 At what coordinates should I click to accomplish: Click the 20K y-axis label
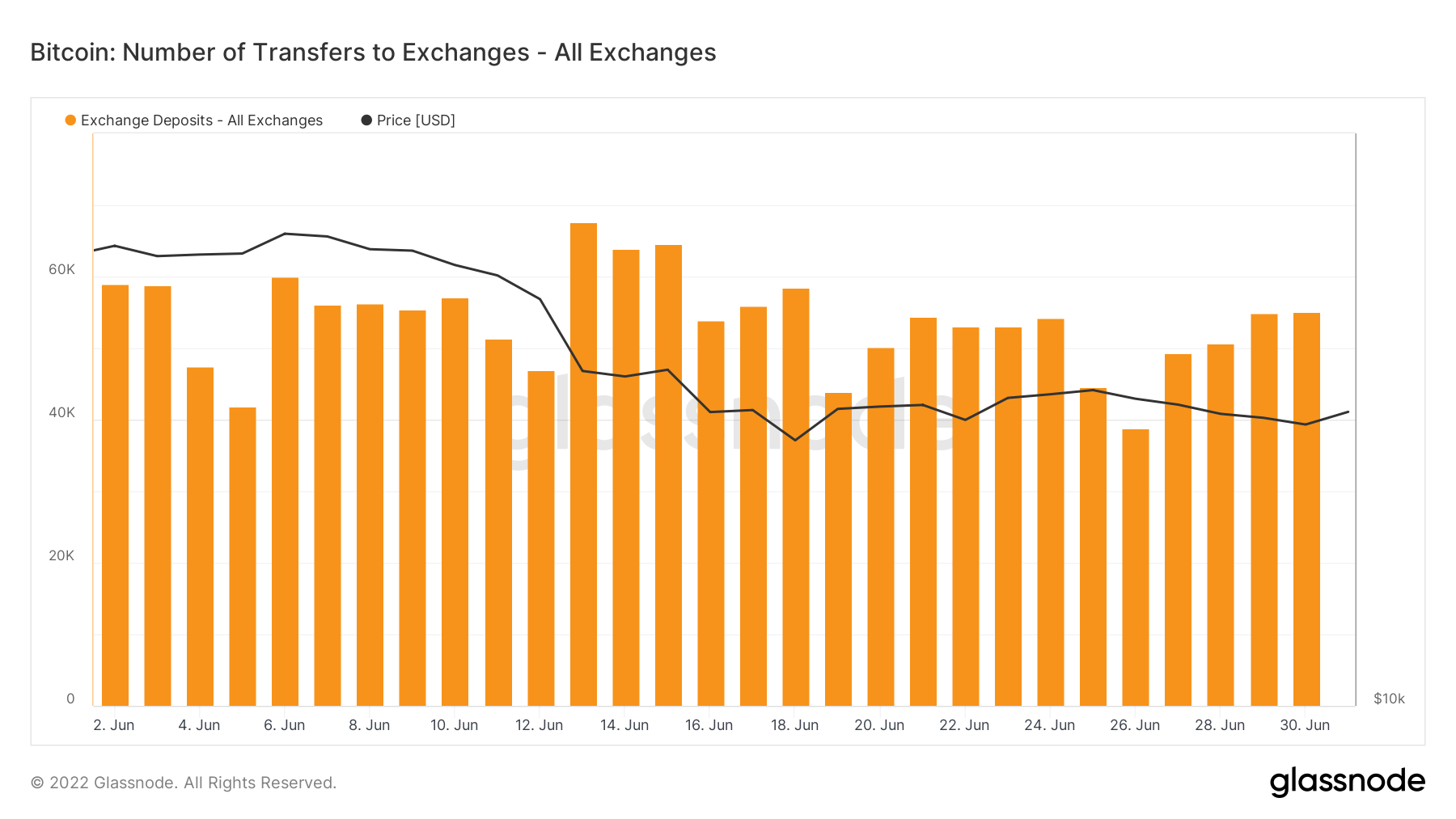61,555
